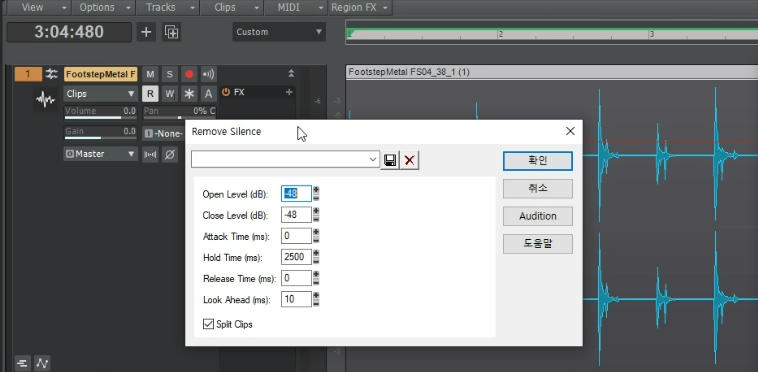Open the Clips menu
Screen dimensions: 758x372
coord(232,7)
